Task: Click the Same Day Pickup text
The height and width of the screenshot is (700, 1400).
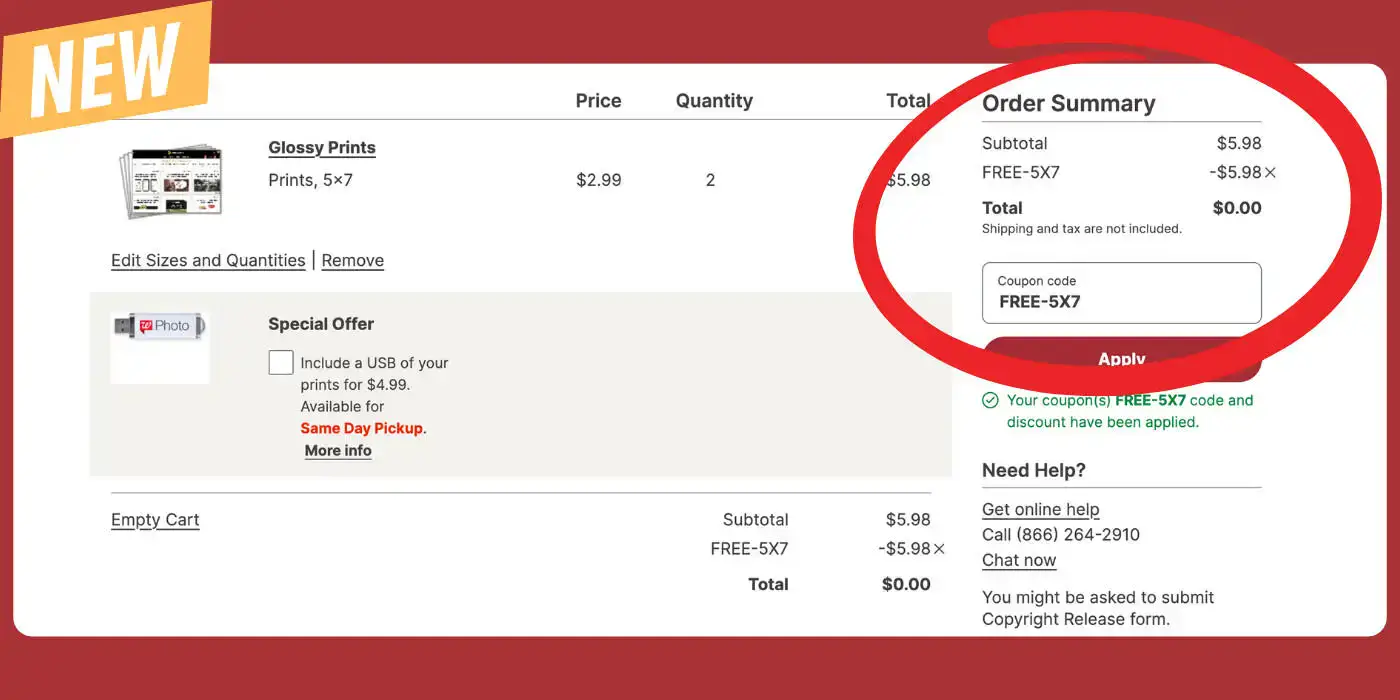Action: pyautogui.click(x=362, y=428)
